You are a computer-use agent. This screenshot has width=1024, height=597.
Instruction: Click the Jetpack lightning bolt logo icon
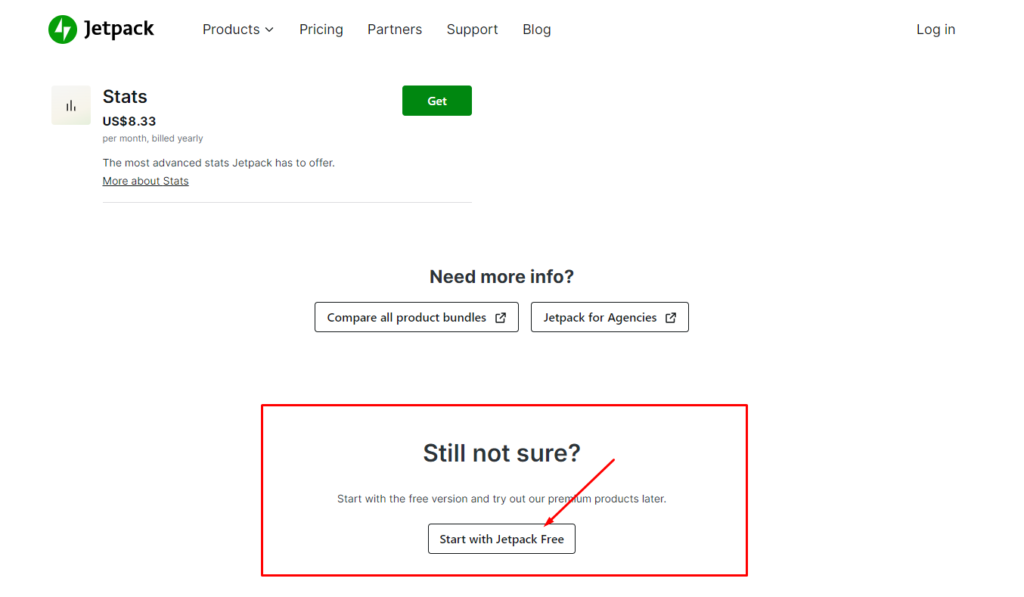click(x=63, y=29)
